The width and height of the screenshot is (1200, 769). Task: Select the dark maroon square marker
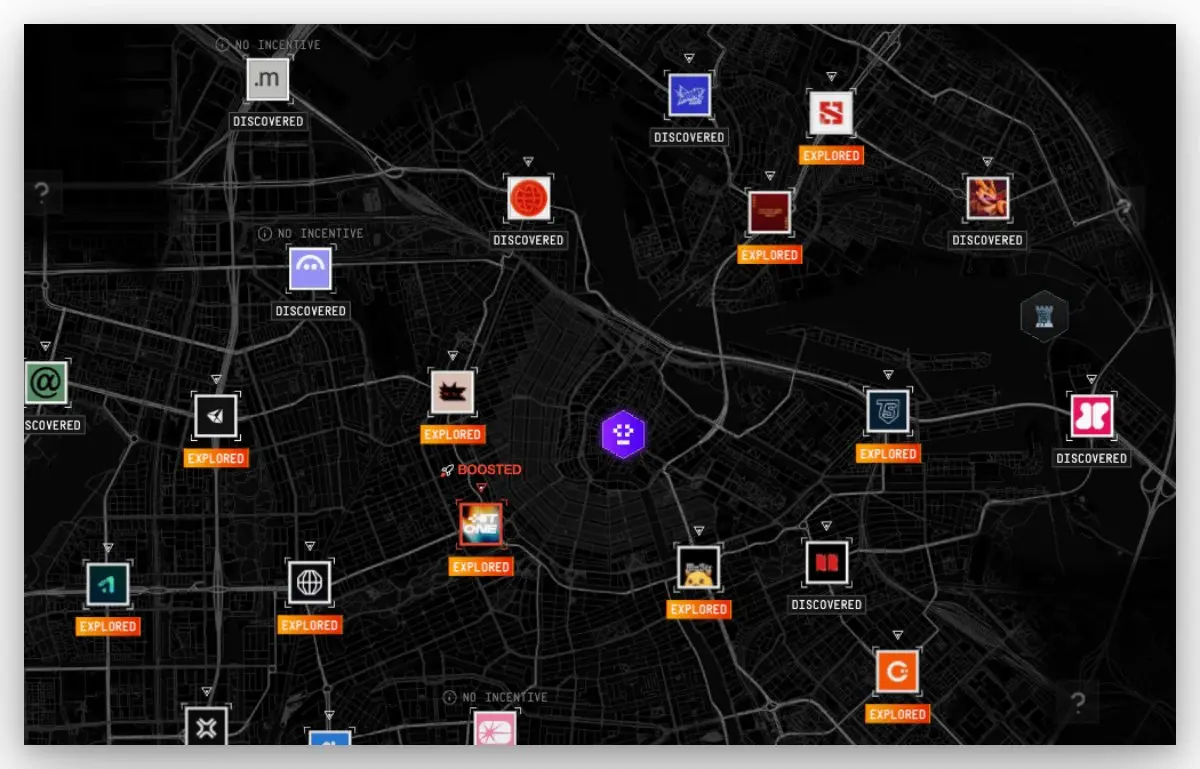(x=770, y=213)
